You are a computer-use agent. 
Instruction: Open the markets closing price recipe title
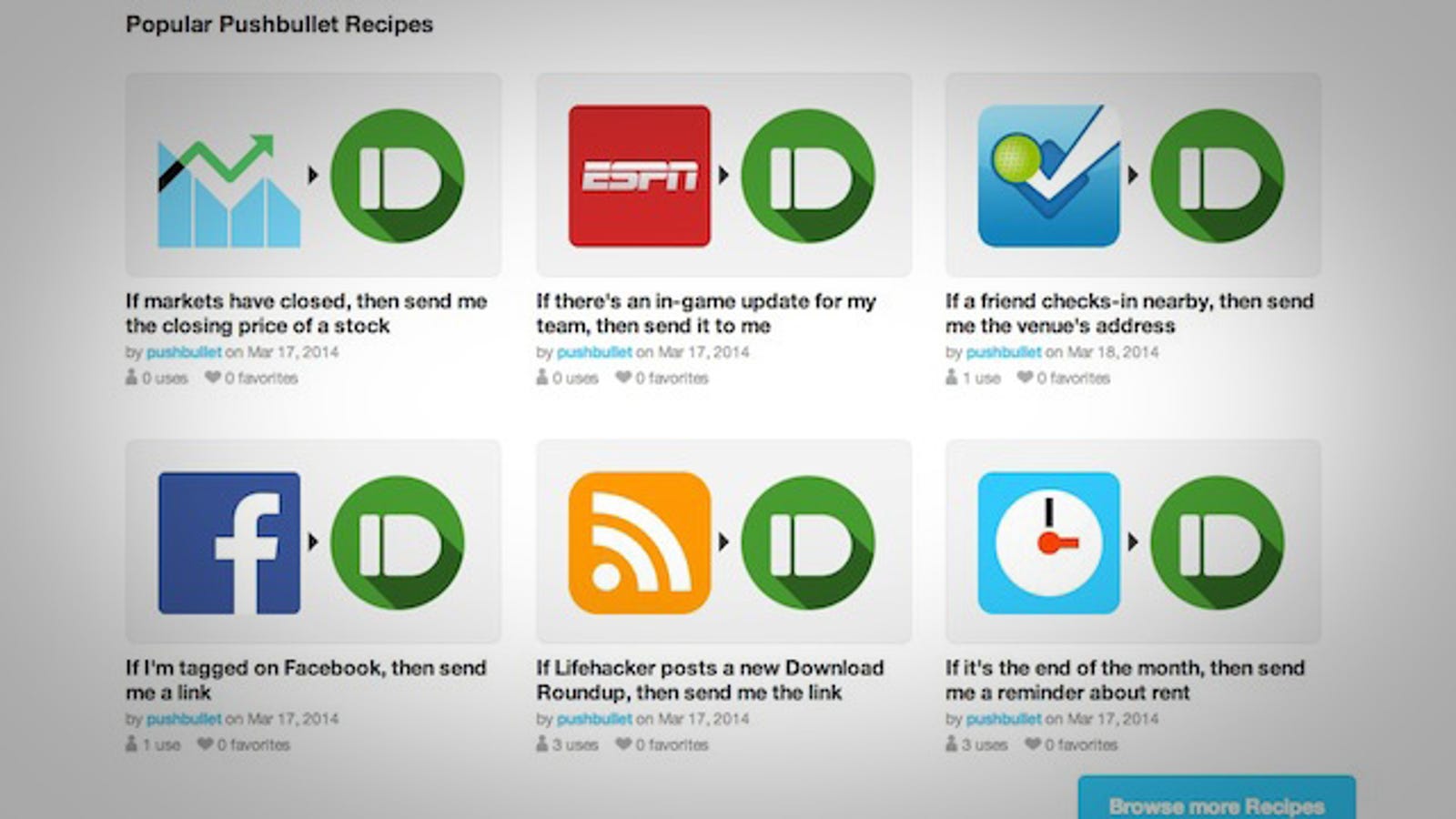pyautogui.click(x=307, y=313)
